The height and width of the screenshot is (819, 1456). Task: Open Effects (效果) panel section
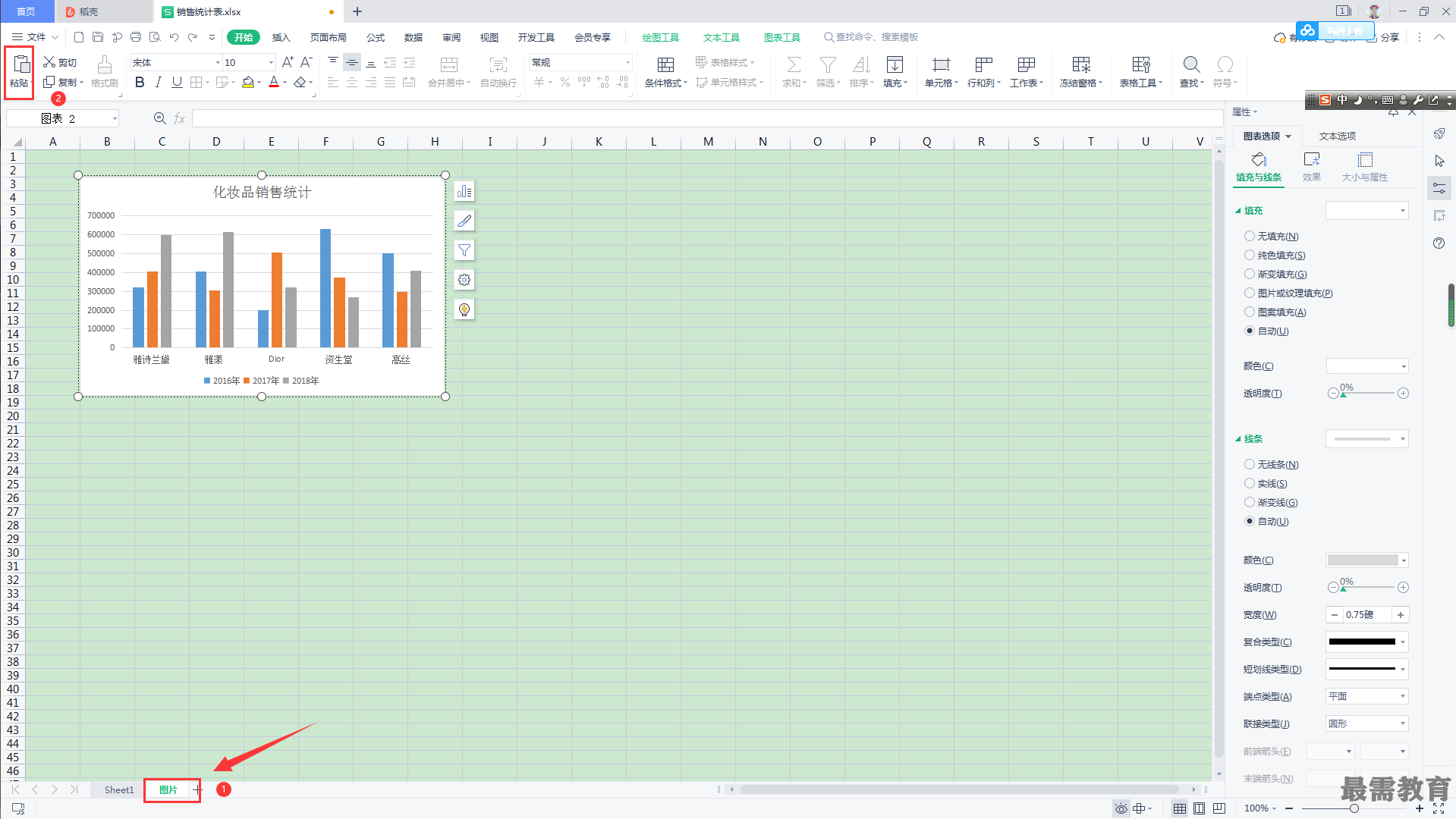tap(1311, 167)
